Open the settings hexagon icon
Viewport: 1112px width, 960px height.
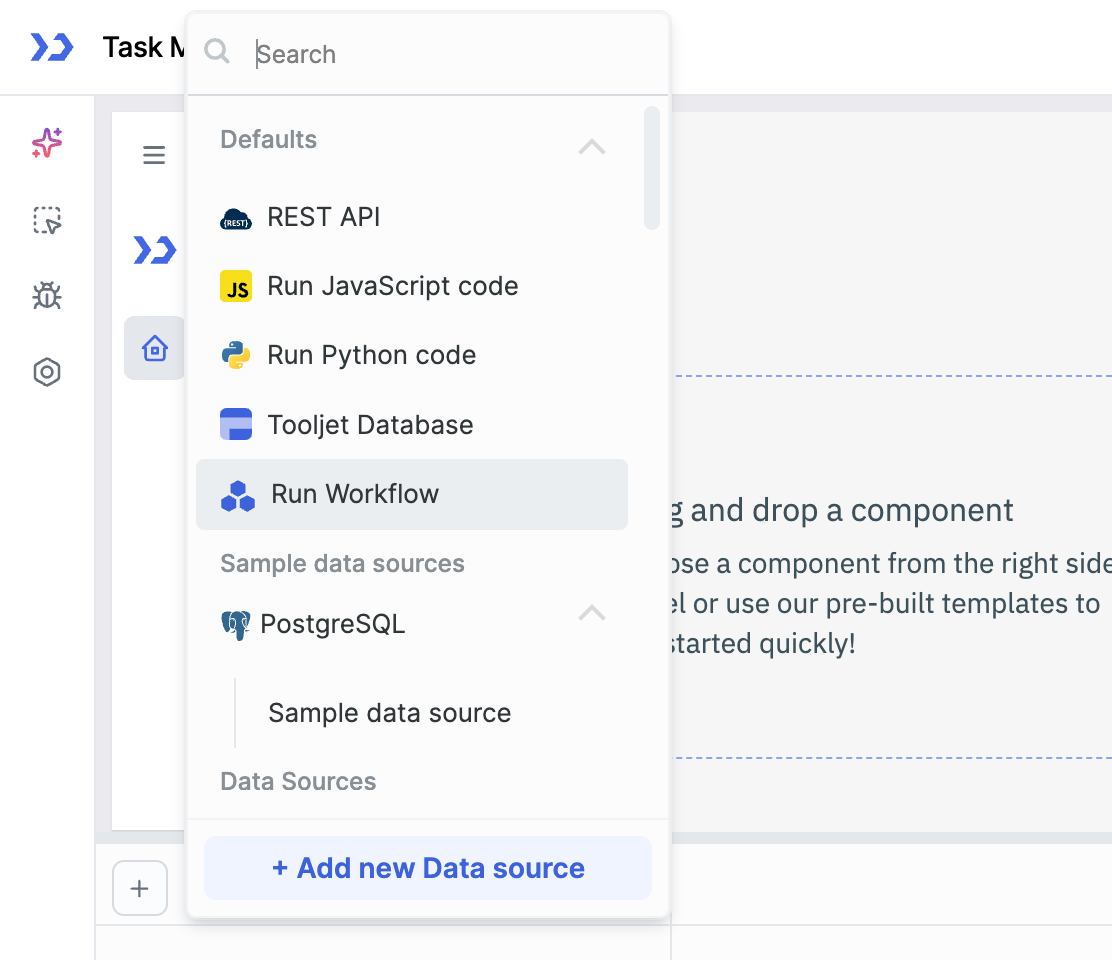47,373
